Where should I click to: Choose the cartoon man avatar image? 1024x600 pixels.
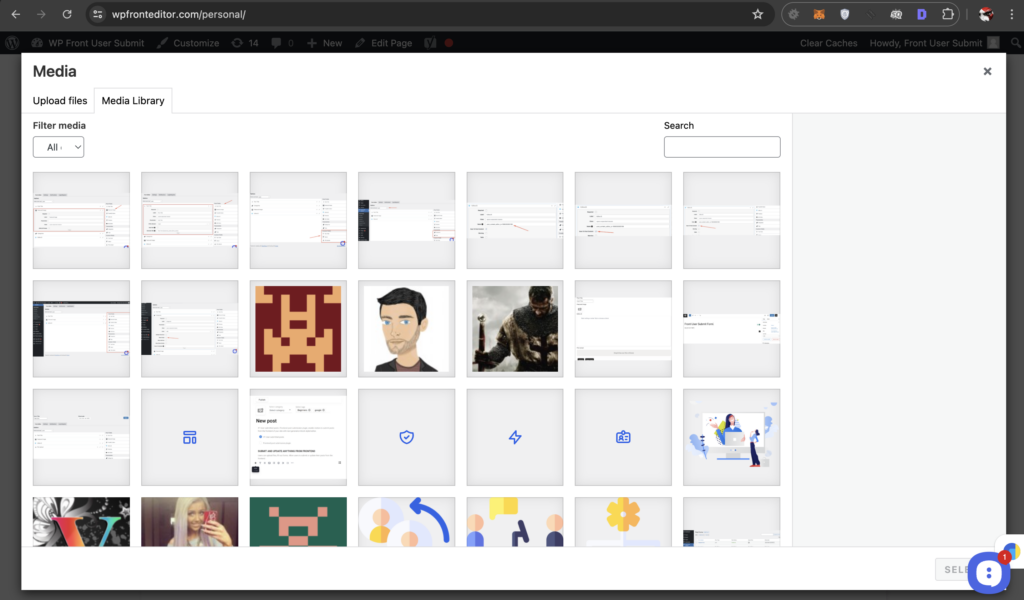pyautogui.click(x=406, y=328)
